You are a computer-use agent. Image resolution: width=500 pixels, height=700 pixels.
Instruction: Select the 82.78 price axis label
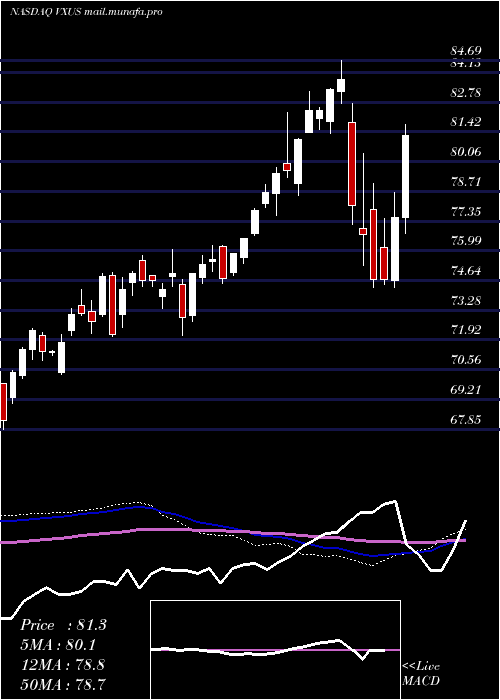[x=466, y=93]
